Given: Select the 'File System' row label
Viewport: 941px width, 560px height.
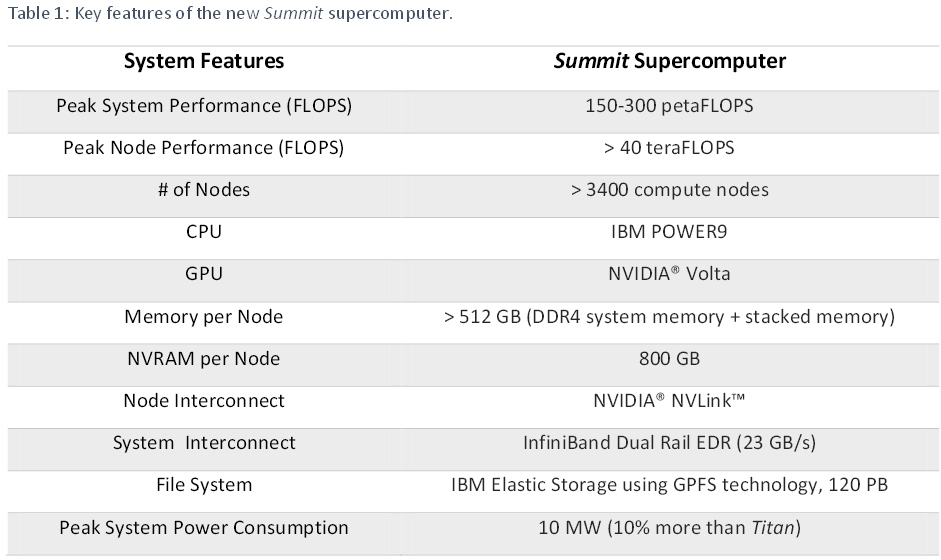Looking at the screenshot, I should (204, 485).
